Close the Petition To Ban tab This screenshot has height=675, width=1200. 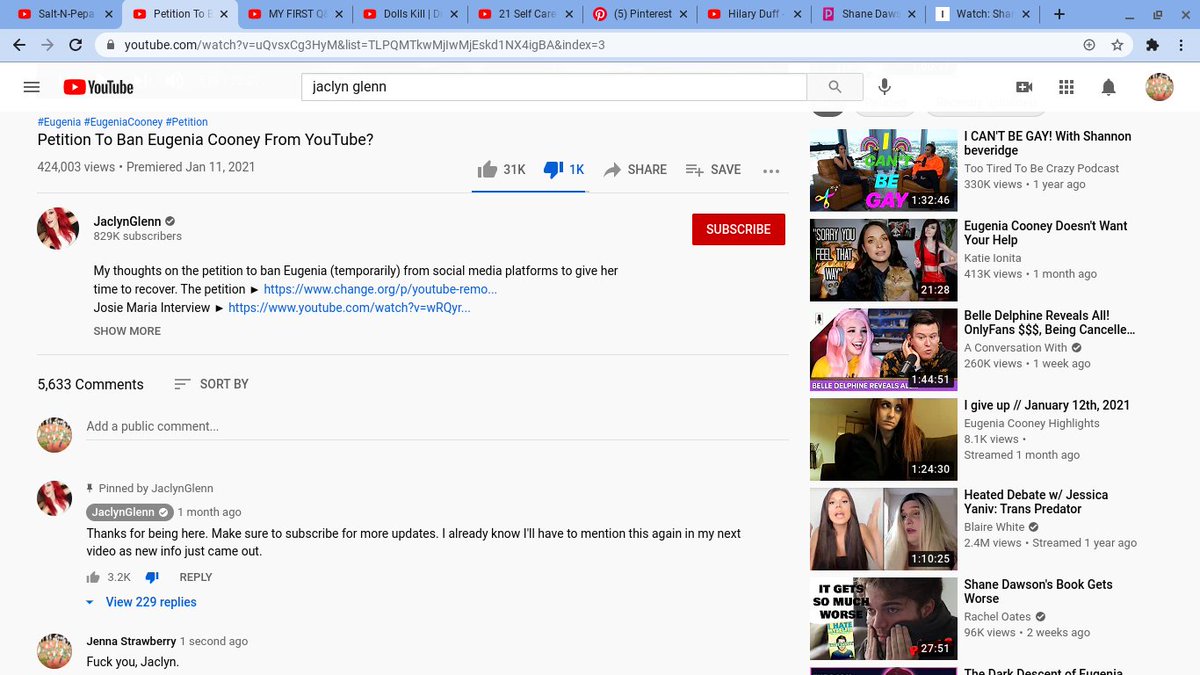tap(223, 14)
